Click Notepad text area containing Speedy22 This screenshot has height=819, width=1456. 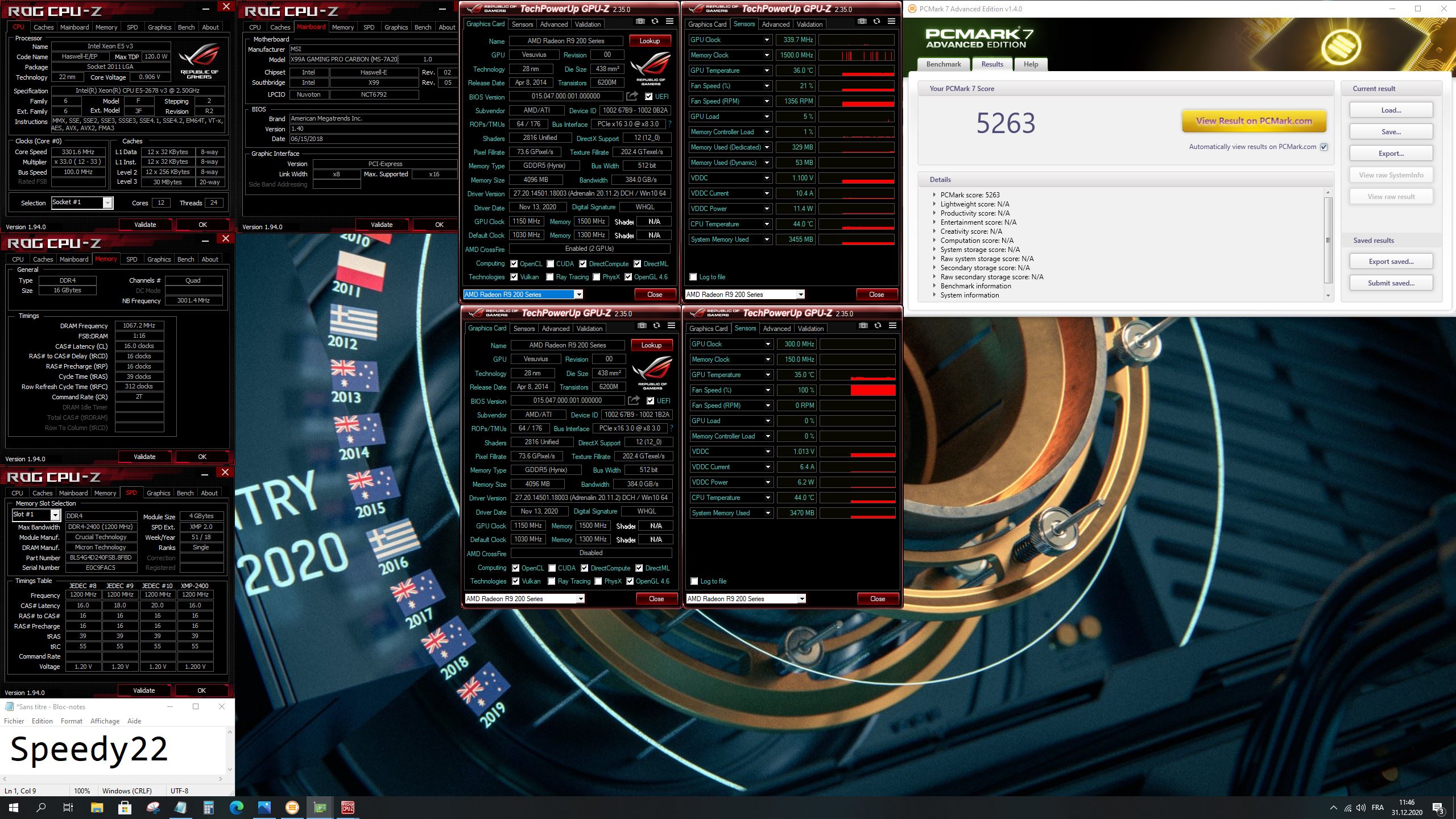click(x=113, y=751)
